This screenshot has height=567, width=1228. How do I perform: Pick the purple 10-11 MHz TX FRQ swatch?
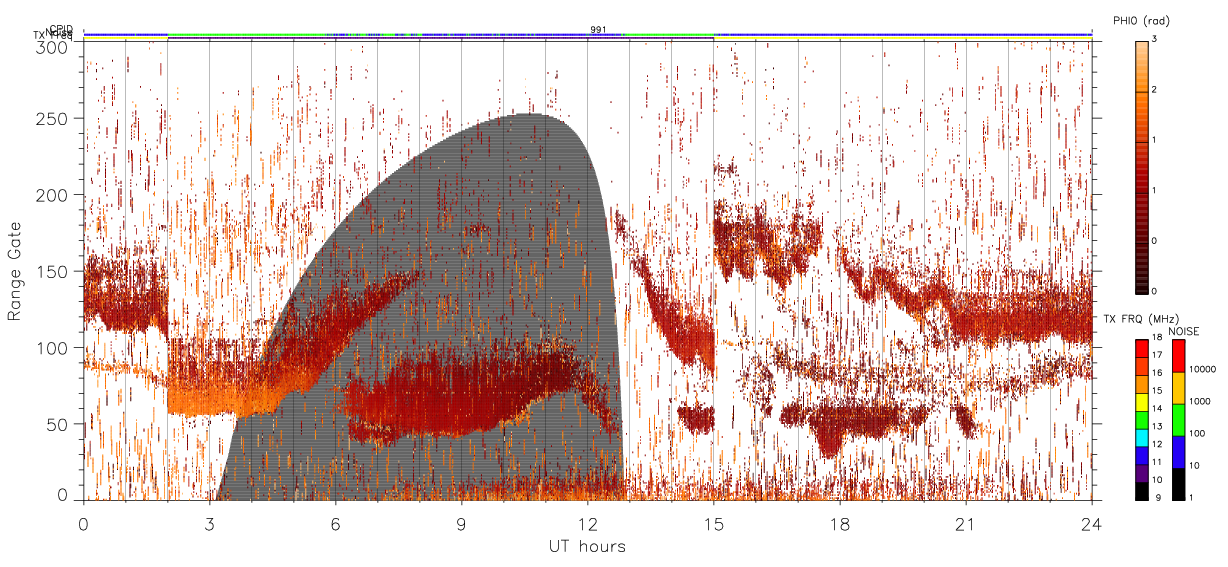click(1142, 473)
